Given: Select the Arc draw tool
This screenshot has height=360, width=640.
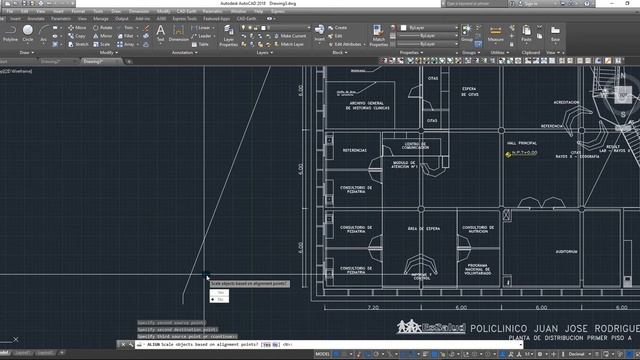Looking at the screenshot, I should pos(43,33).
